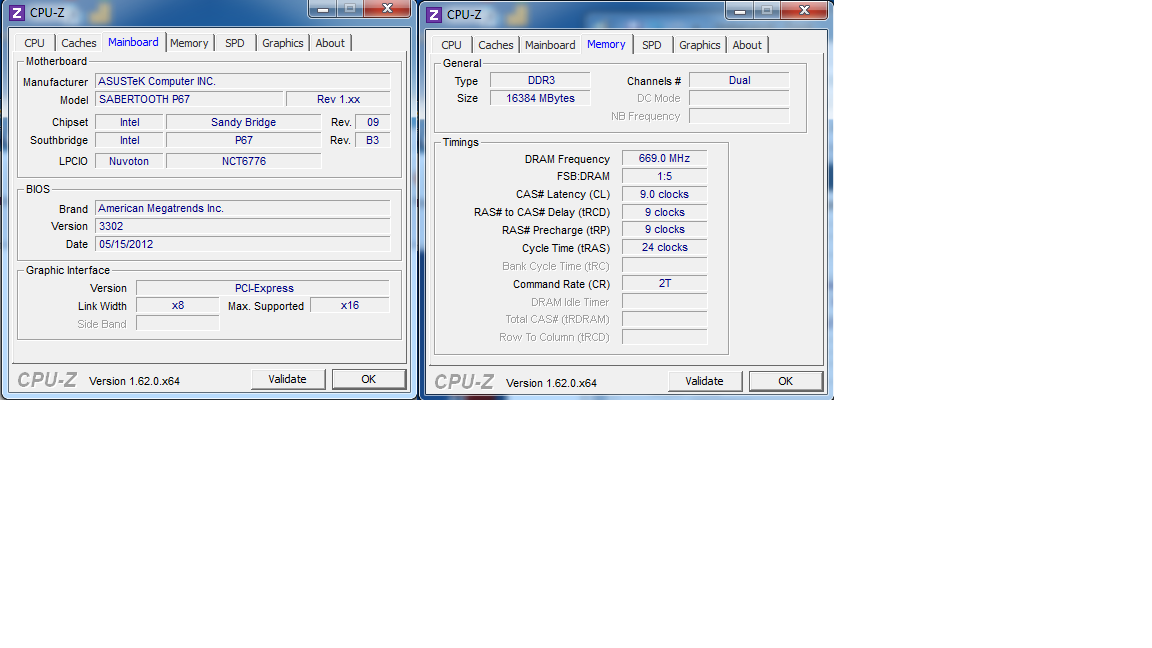Open Graphics tab in left window
The width and height of the screenshot is (1152, 648).
(x=283, y=43)
